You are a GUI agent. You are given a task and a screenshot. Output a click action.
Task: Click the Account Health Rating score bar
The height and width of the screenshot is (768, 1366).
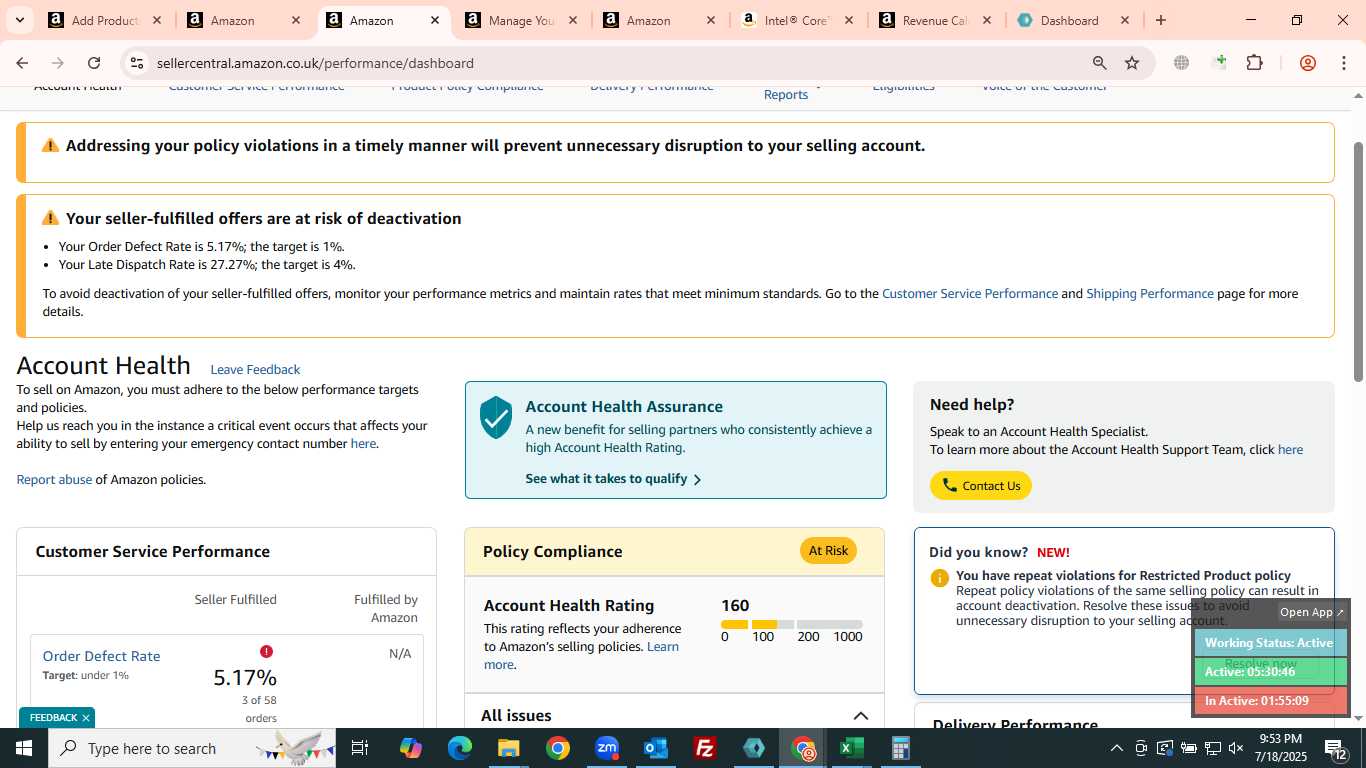[x=791, y=625]
